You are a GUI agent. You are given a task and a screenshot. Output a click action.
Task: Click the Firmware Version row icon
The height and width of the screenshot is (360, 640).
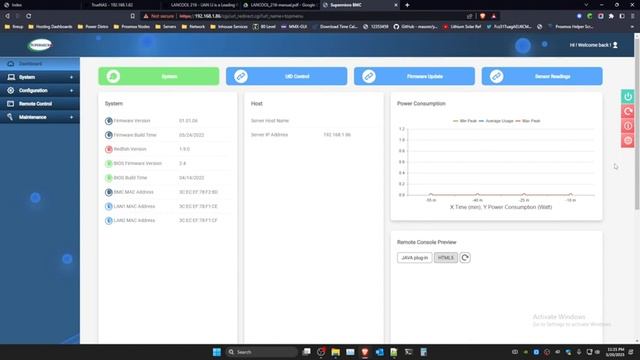[x=109, y=121]
